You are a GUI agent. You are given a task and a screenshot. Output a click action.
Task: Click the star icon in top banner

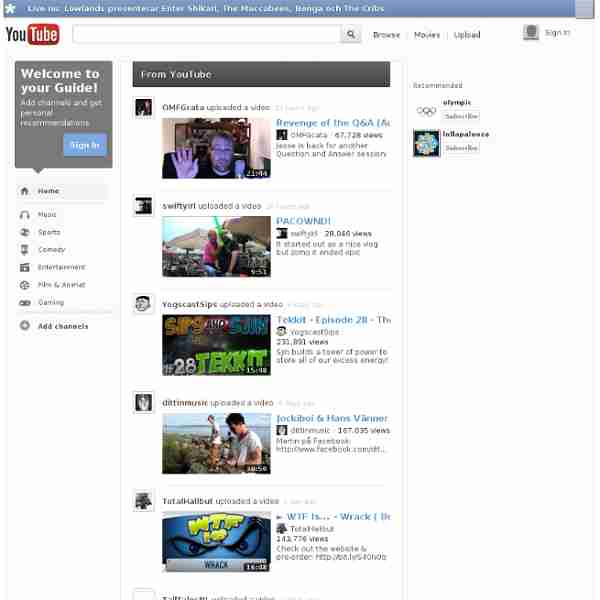(x=10, y=8)
